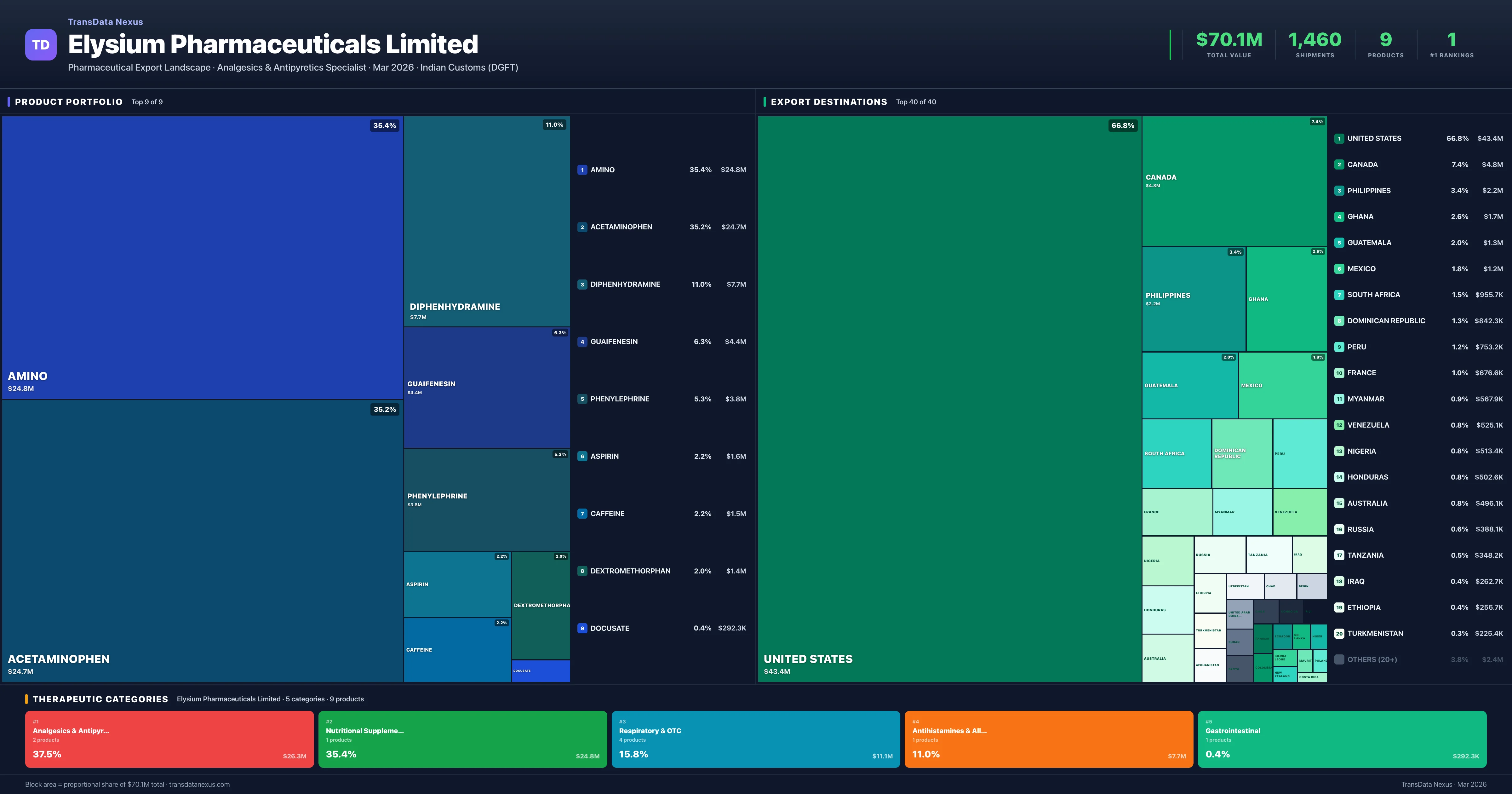This screenshot has height=794, width=1512.
Task: Click the 66.8% label on United States block
Action: pyautogui.click(x=1122, y=126)
